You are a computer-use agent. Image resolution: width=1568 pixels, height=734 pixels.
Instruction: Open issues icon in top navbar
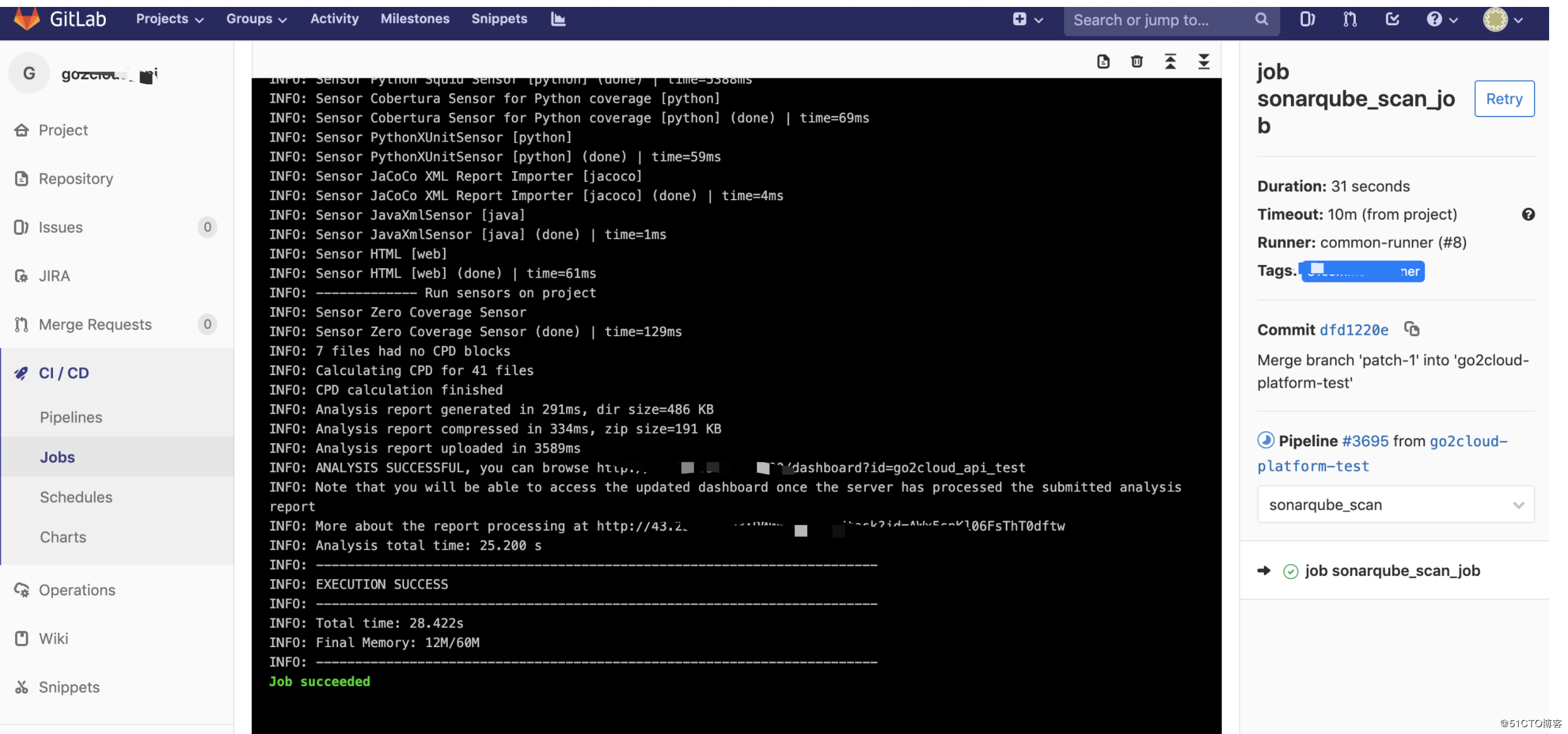1308,20
